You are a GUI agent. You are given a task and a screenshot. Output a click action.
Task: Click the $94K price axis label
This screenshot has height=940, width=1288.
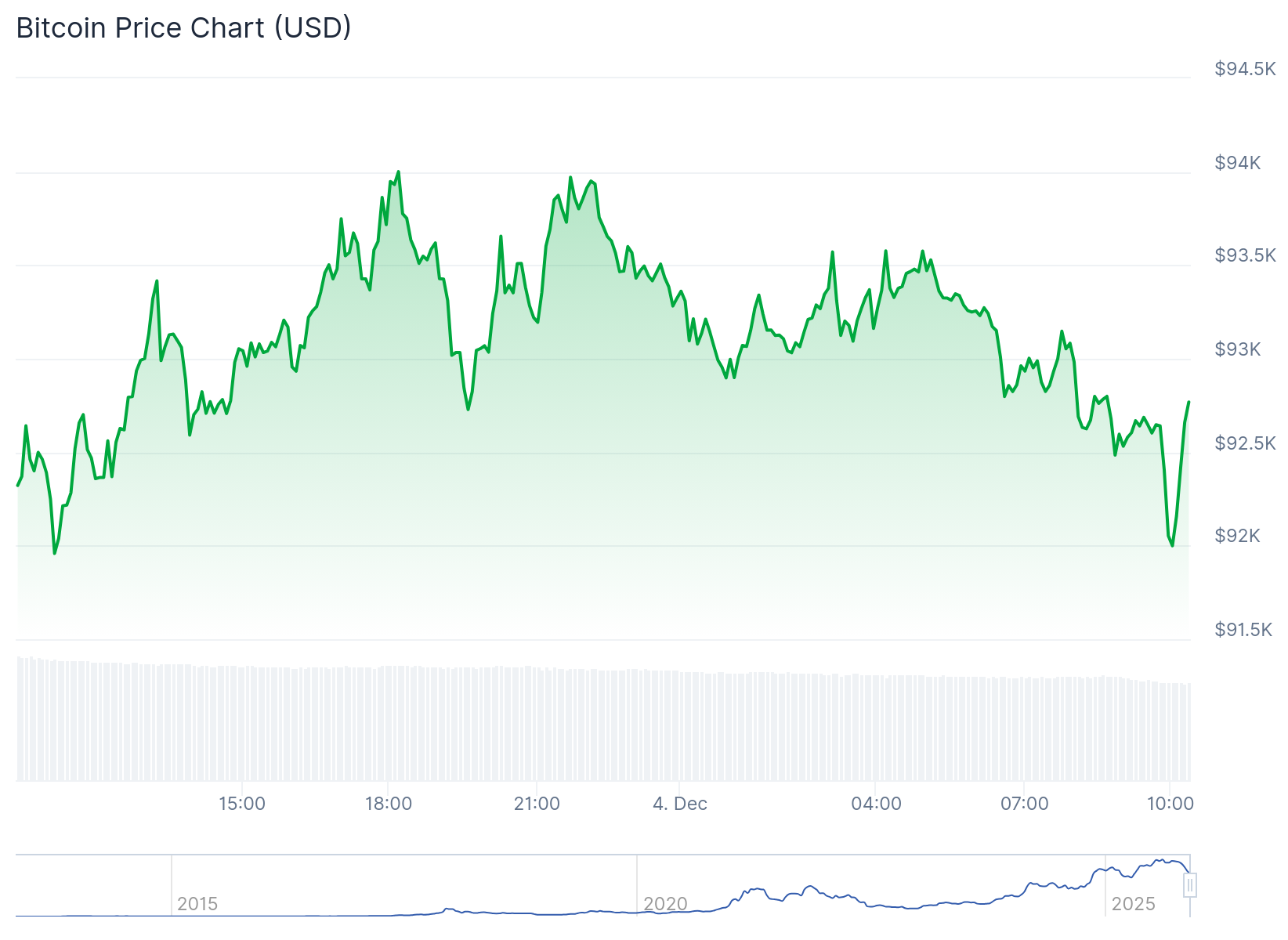point(1237,163)
